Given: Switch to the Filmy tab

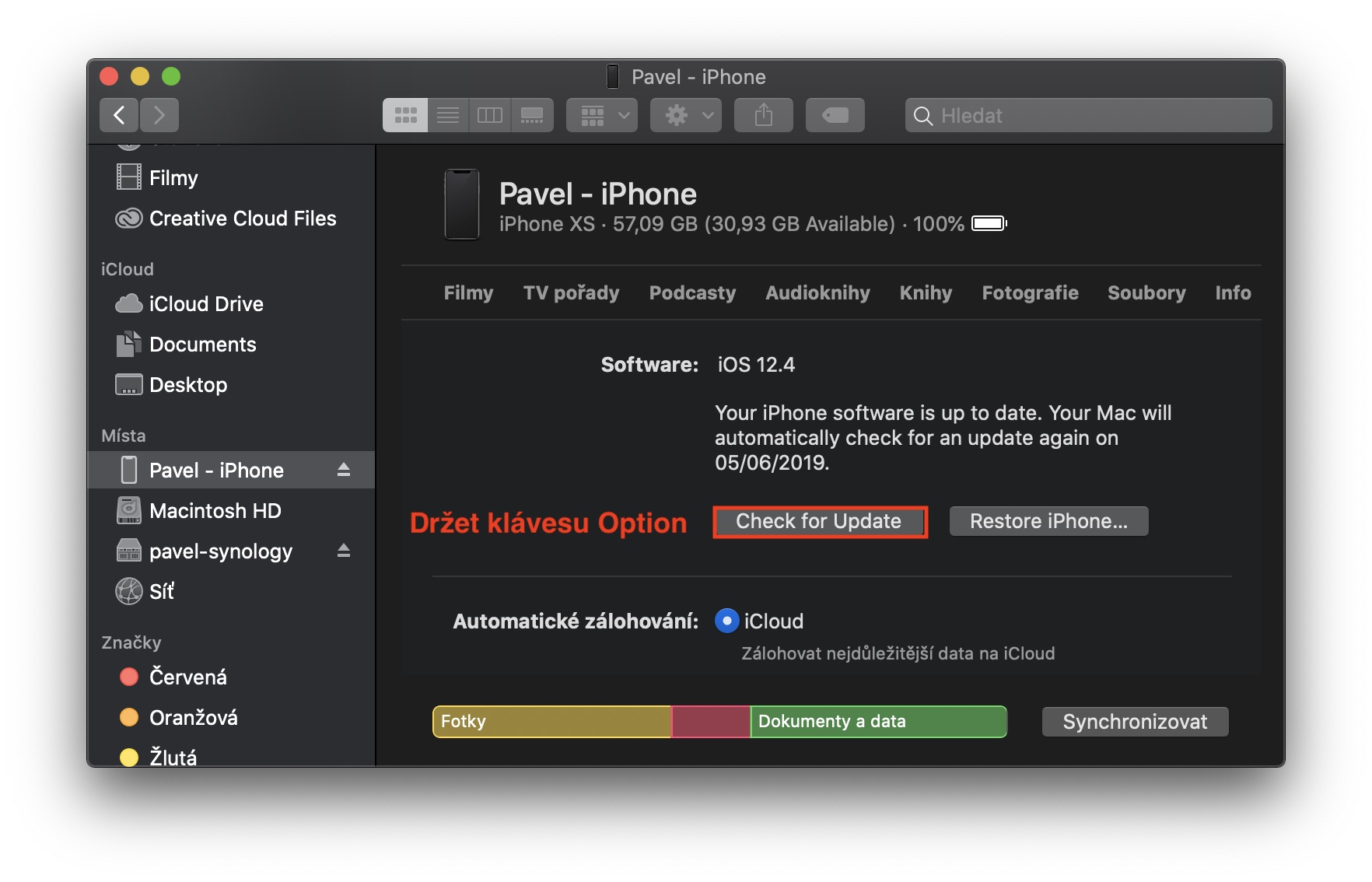Looking at the screenshot, I should [469, 293].
